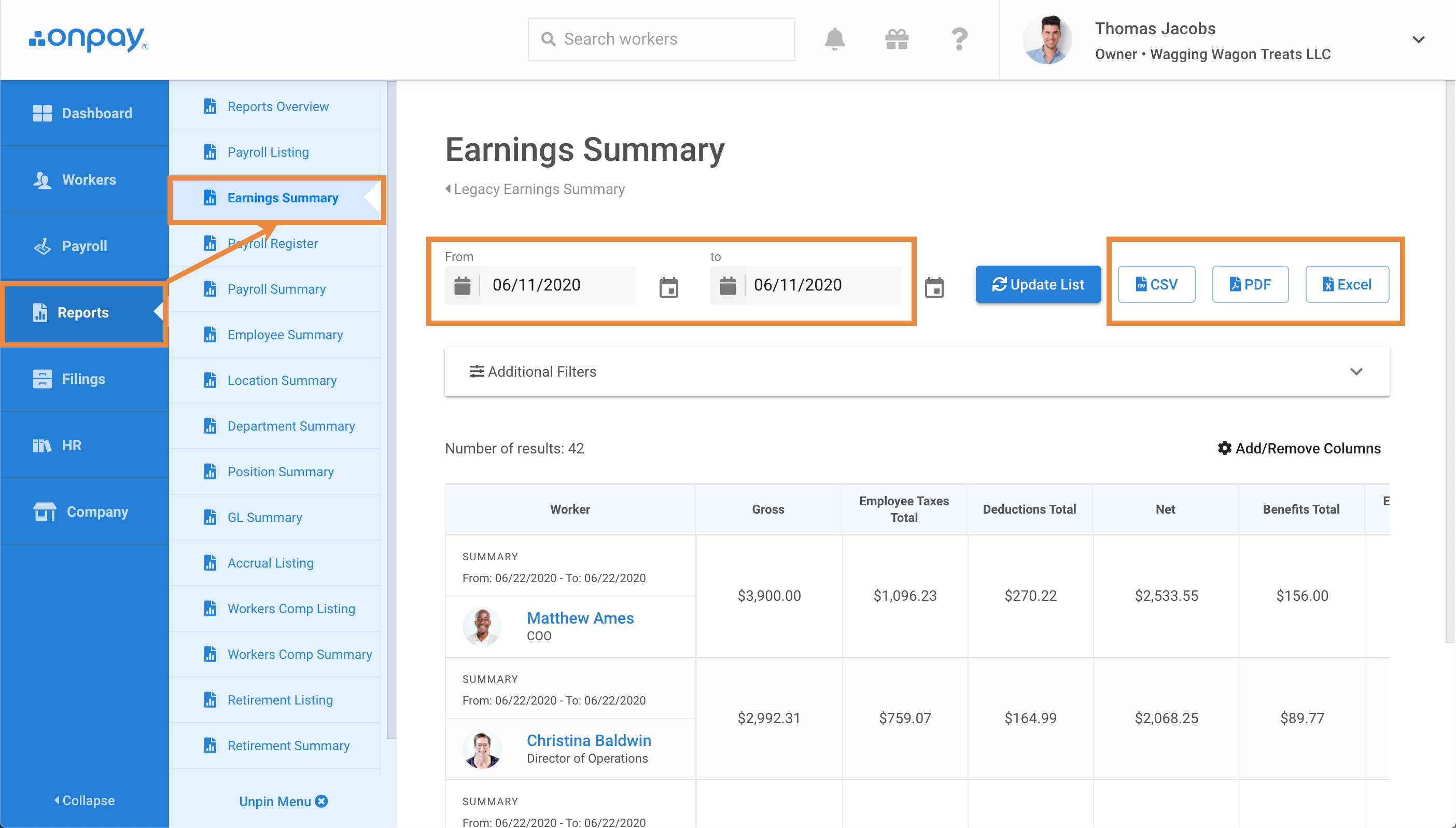Click Christina Baldwin avatar photo
1456x828 pixels.
click(482, 749)
